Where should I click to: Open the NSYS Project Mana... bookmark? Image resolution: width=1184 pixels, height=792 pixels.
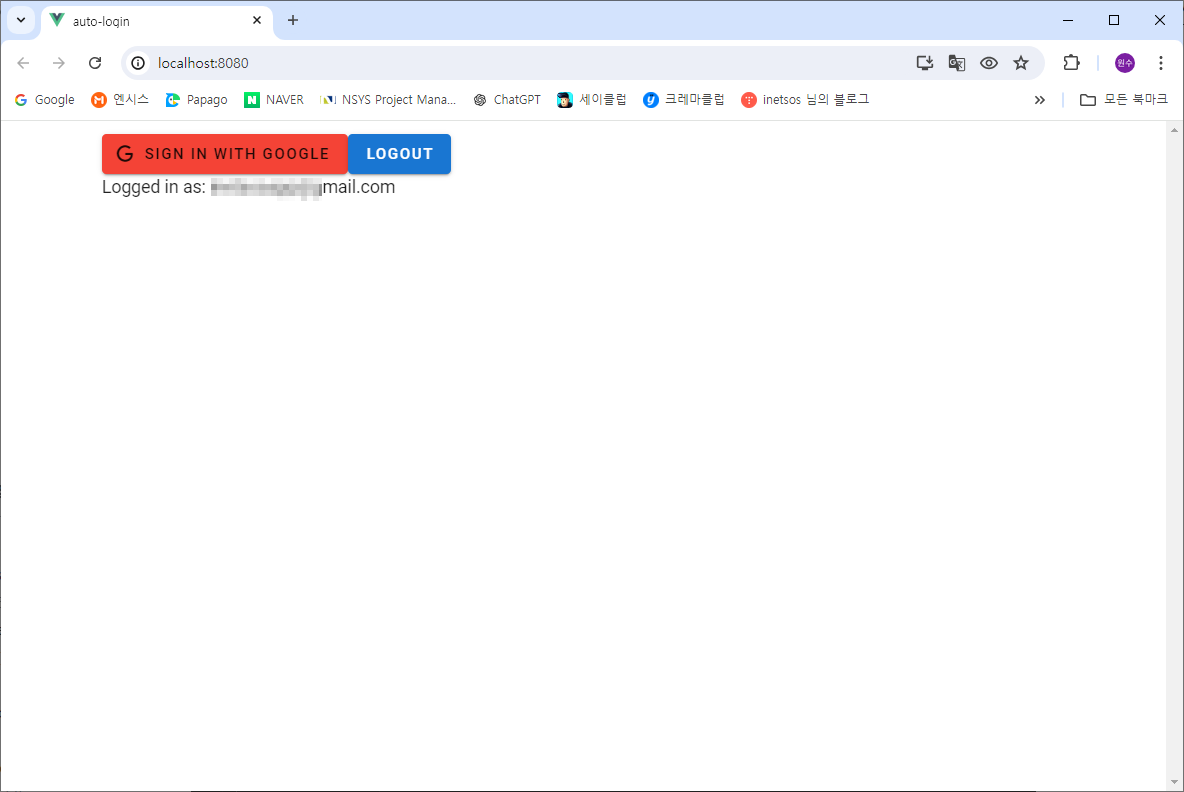[388, 100]
